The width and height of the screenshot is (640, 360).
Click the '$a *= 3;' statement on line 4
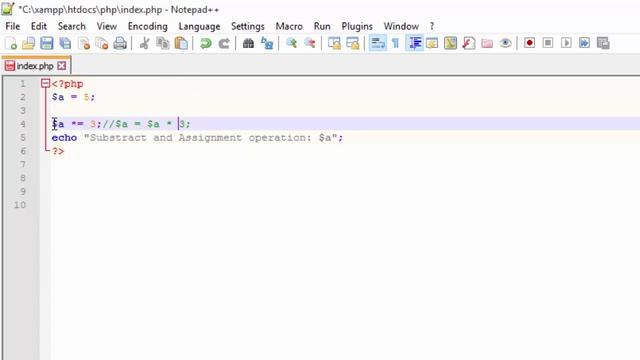(x=77, y=124)
